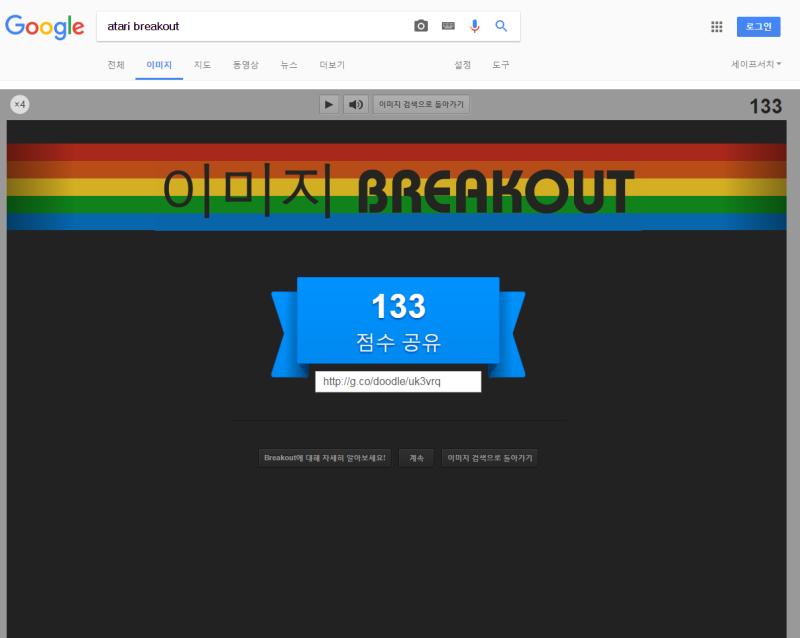Click top 이미지 검색으로 돌아가기 button
800x638 pixels.
tap(421, 105)
